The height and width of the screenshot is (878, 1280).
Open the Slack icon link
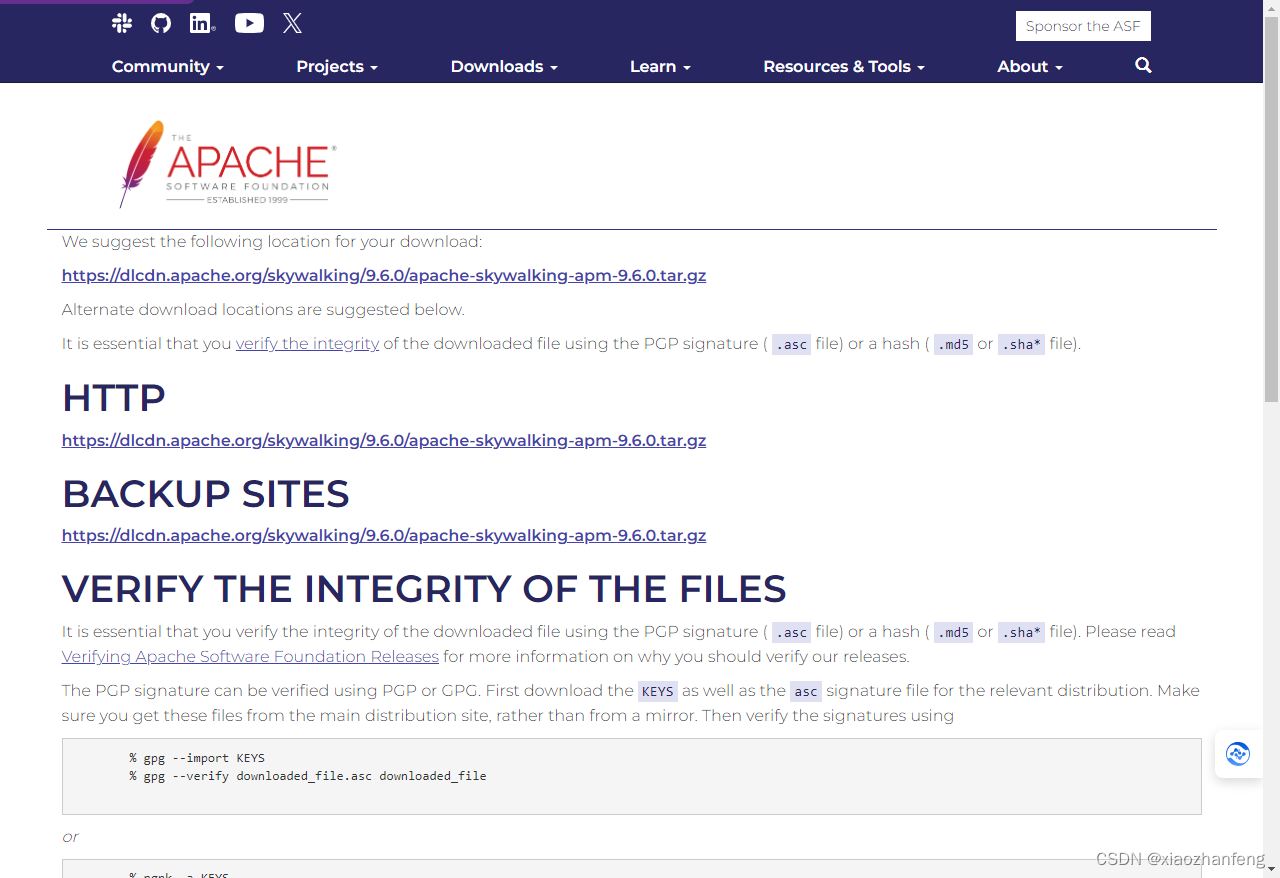pos(122,23)
